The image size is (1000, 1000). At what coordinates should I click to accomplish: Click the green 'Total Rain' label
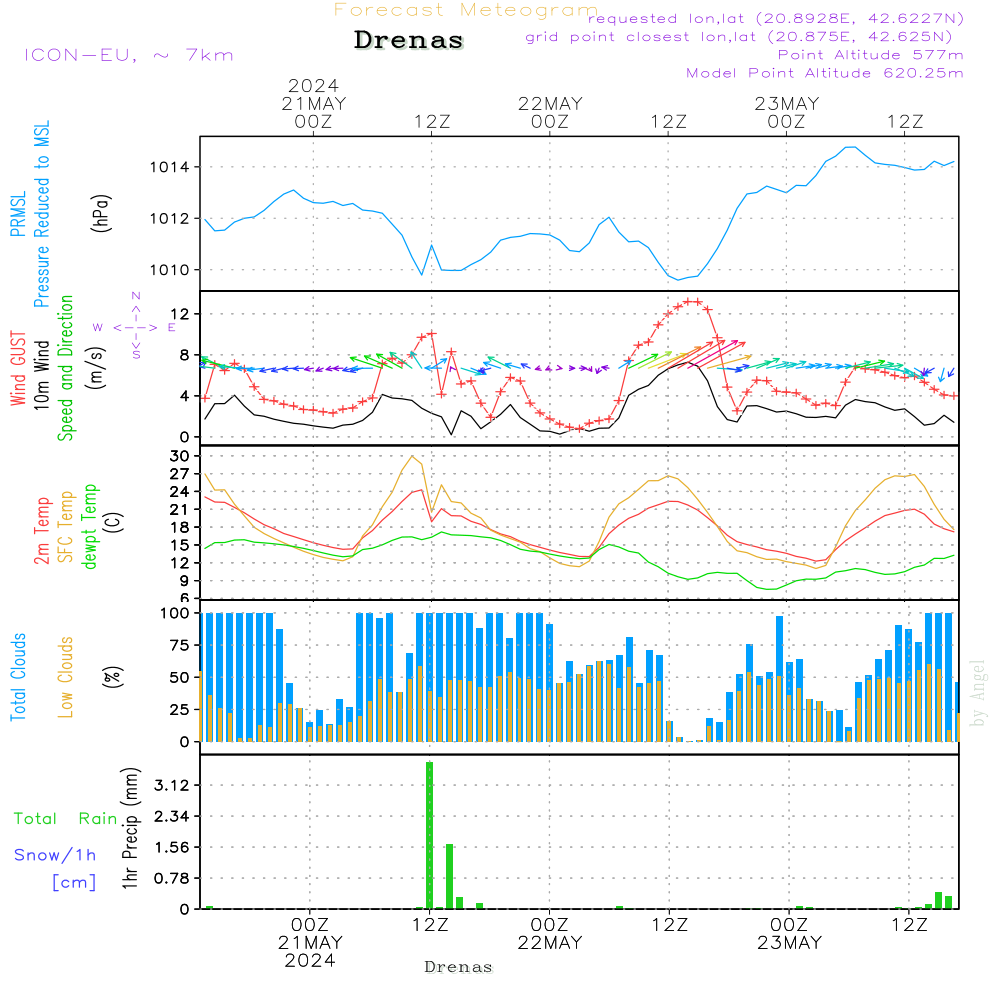66,818
